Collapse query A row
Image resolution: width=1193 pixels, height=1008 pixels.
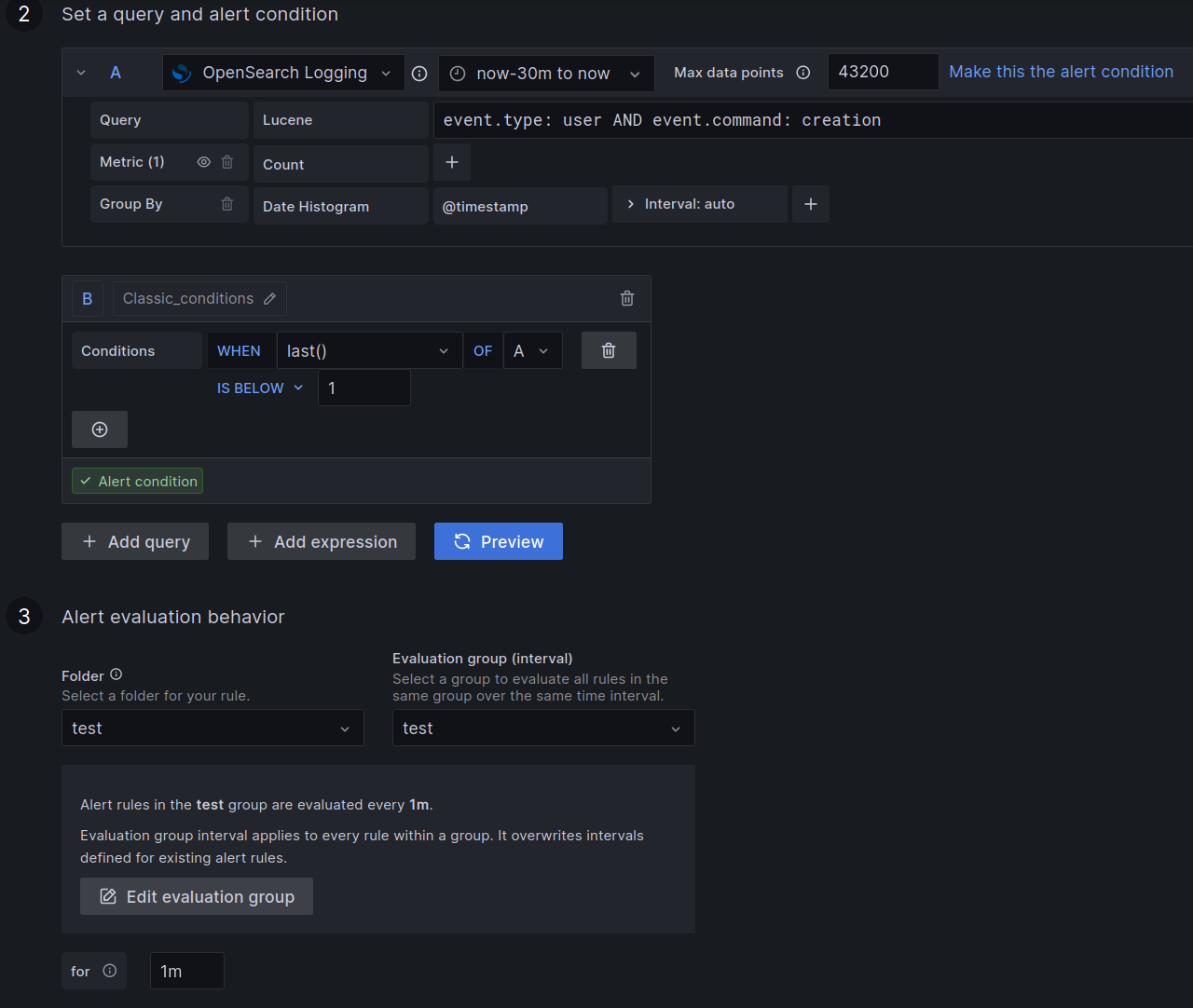pos(81,73)
